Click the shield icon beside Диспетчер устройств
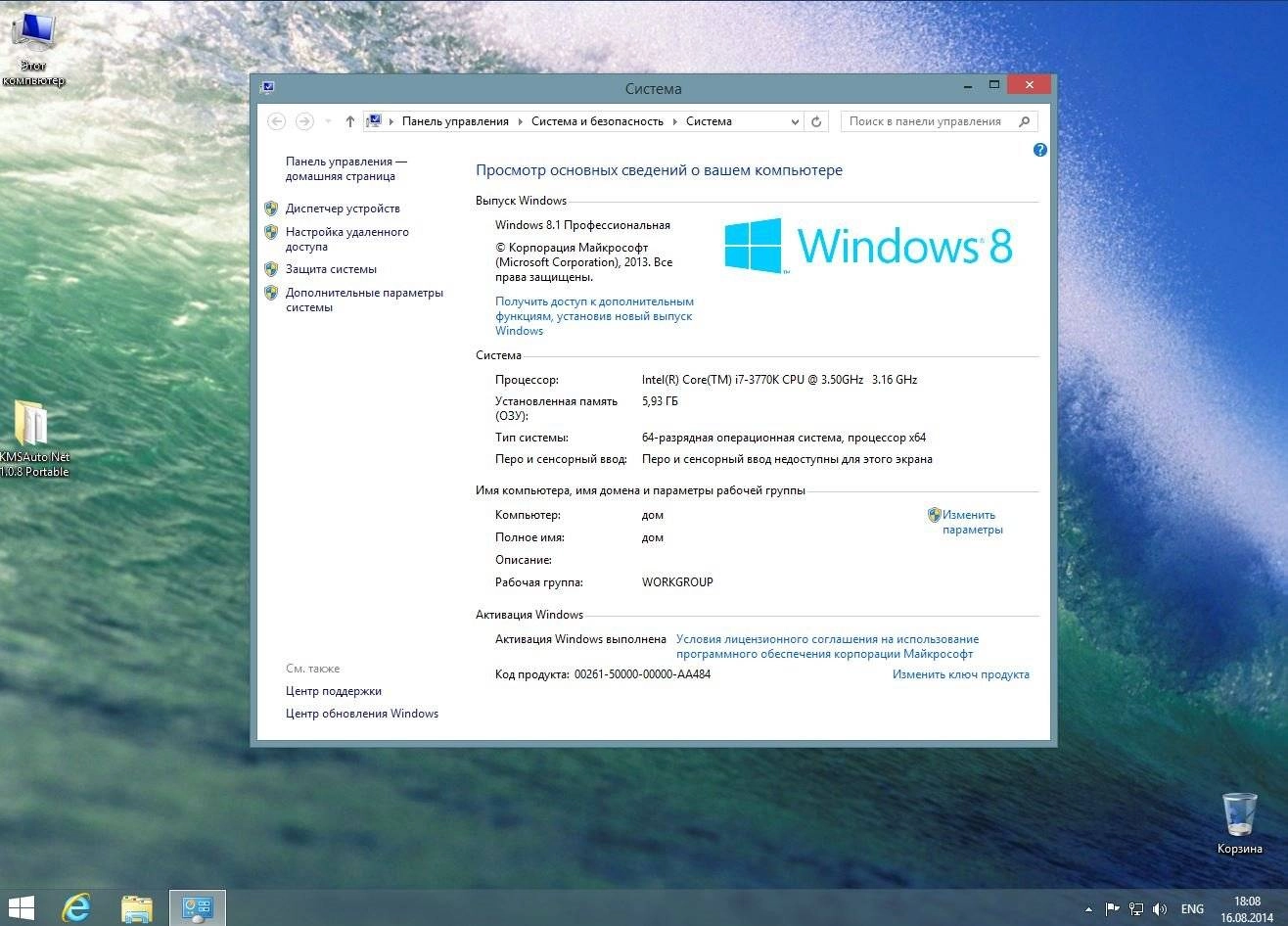This screenshot has height=926, width=1288. tap(271, 208)
